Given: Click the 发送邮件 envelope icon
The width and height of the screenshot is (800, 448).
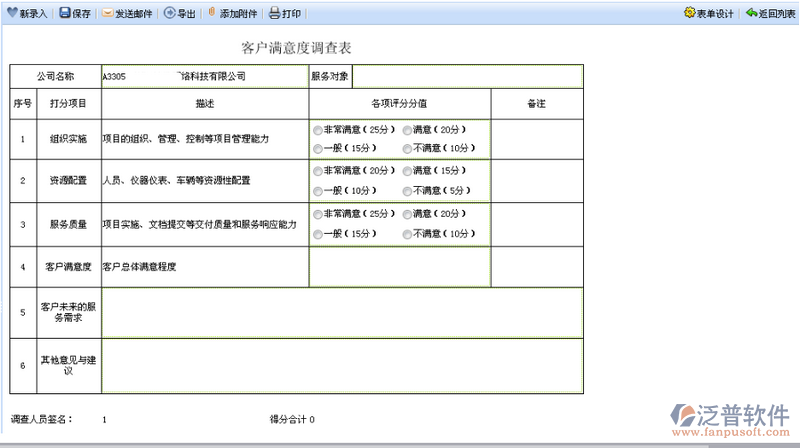Looking at the screenshot, I should point(107,14).
